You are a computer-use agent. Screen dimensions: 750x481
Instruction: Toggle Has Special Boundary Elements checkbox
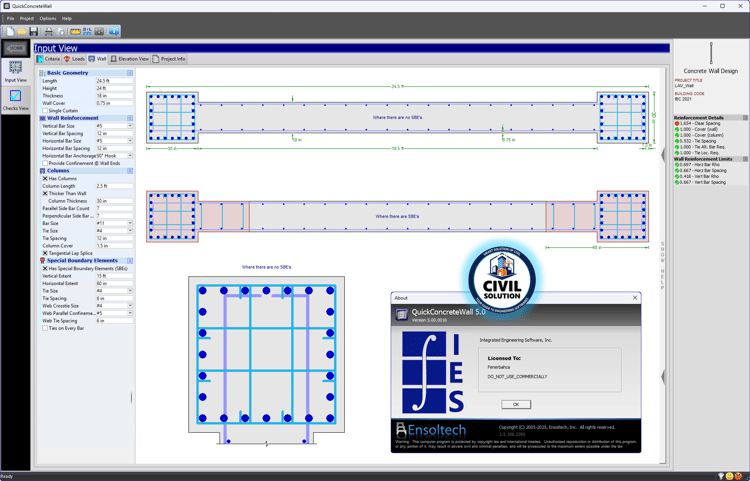click(45, 269)
